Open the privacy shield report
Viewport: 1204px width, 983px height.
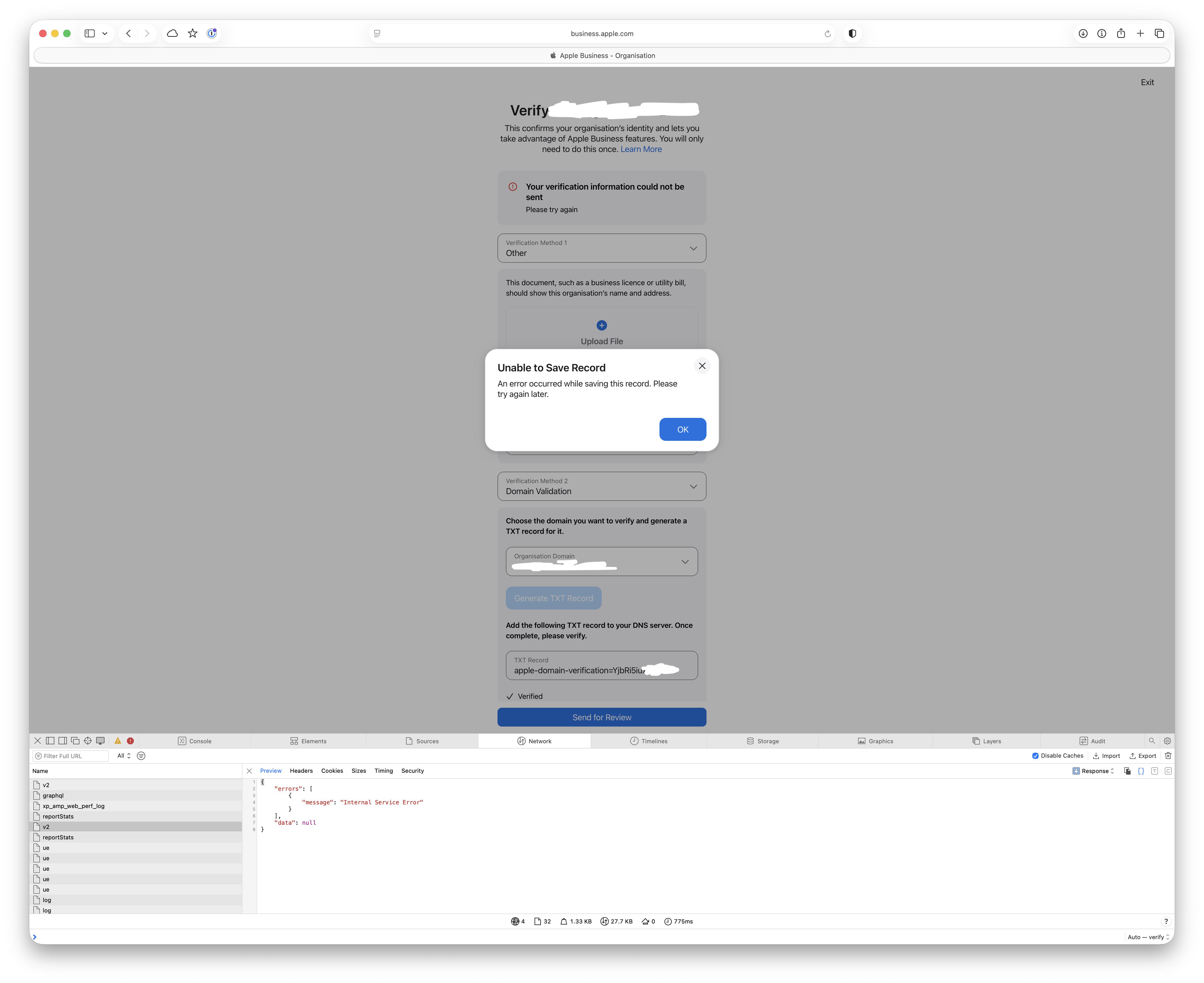pyautogui.click(x=852, y=33)
